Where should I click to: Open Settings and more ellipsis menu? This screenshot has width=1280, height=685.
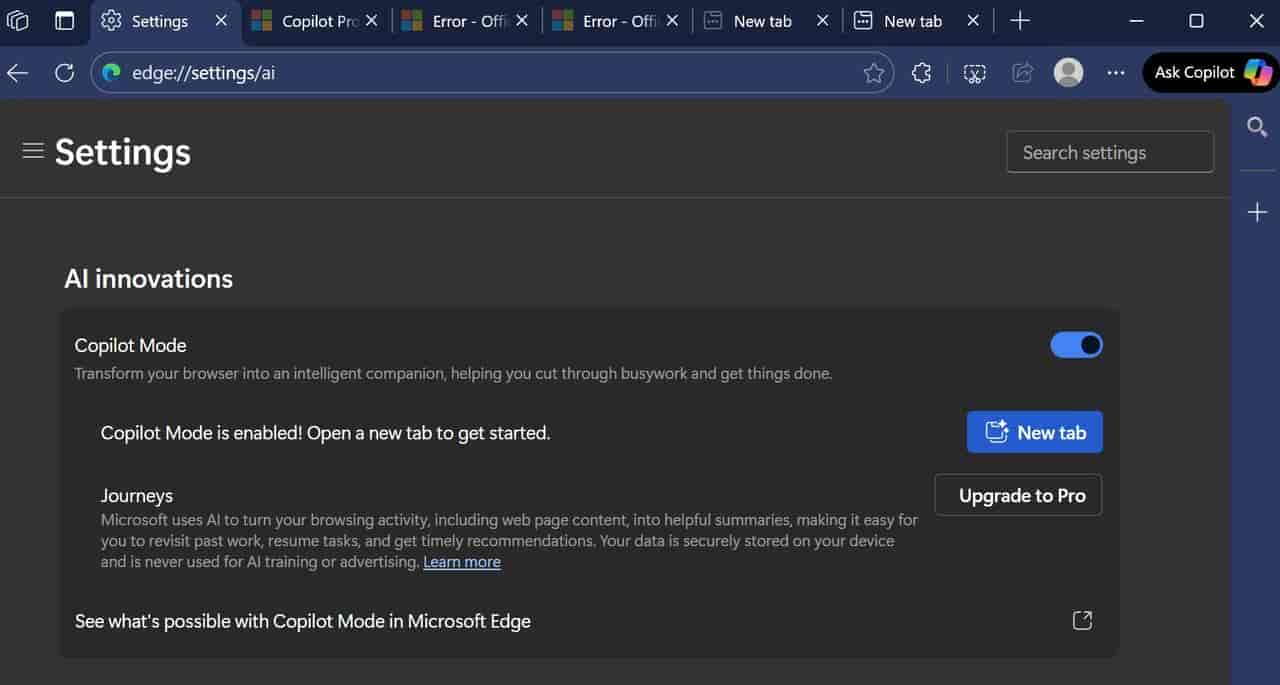click(x=1116, y=72)
